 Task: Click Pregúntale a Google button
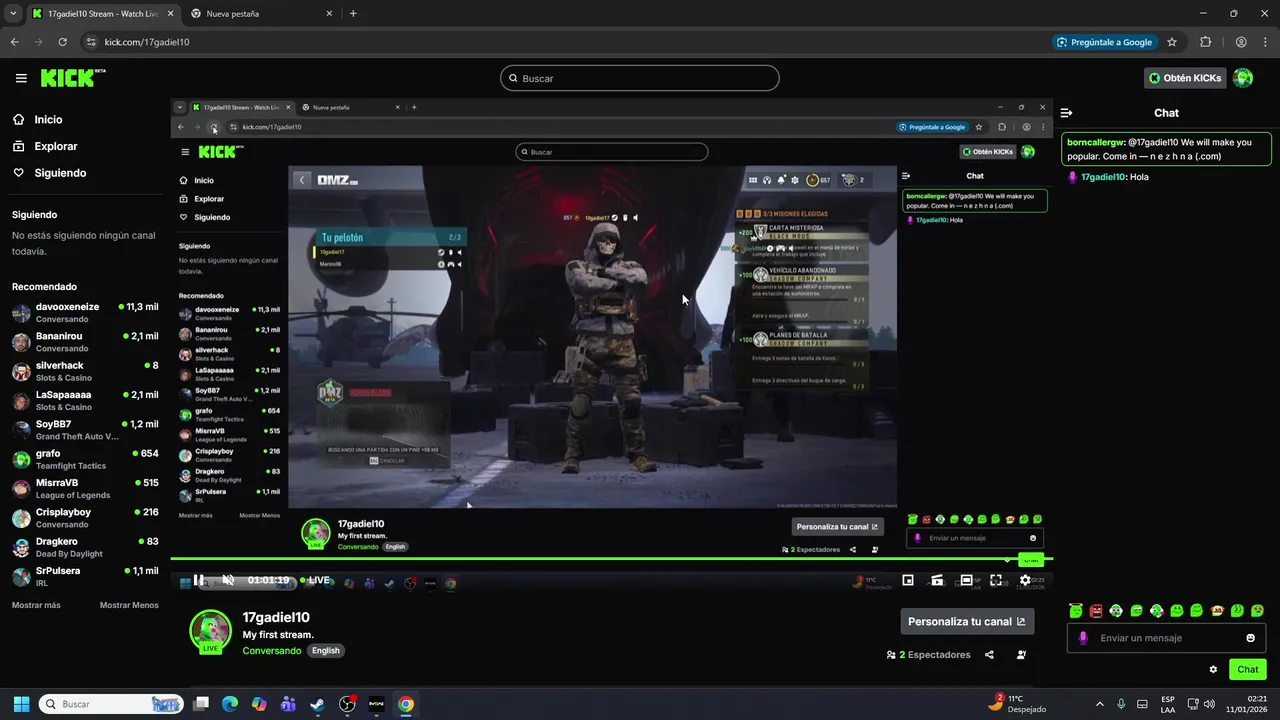(x=1104, y=42)
